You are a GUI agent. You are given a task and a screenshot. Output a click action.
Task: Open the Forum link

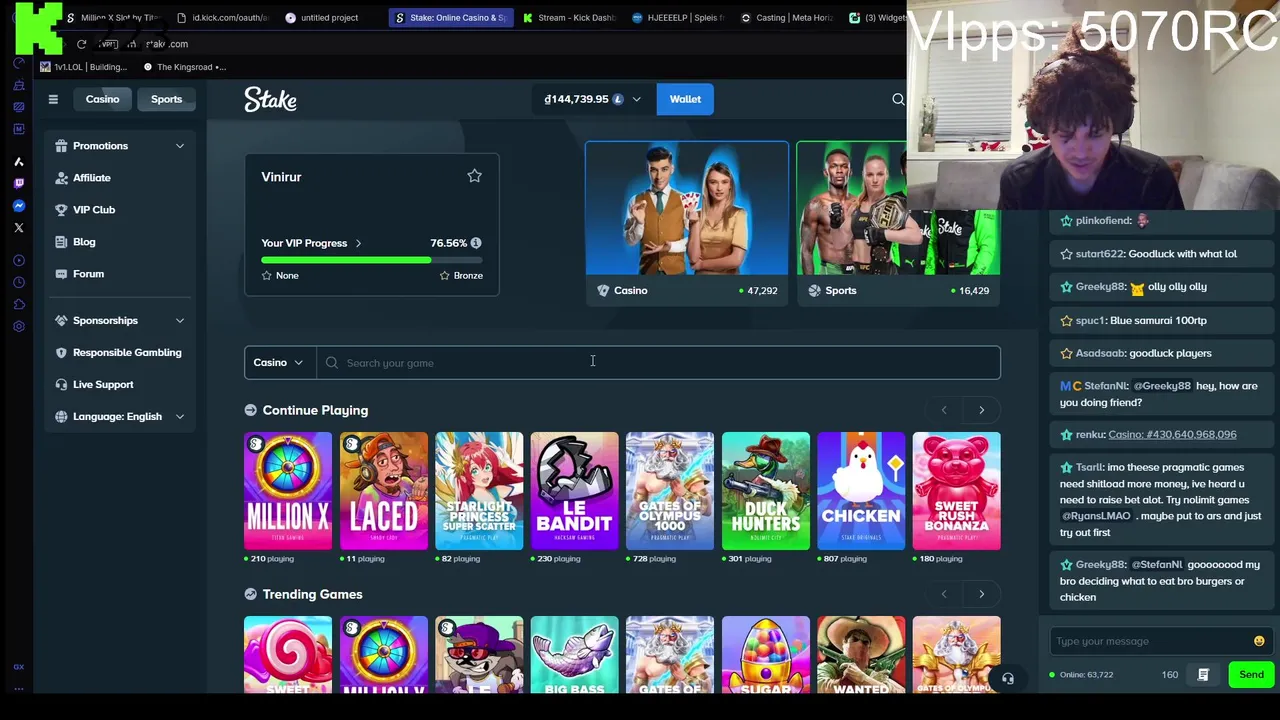(x=88, y=273)
